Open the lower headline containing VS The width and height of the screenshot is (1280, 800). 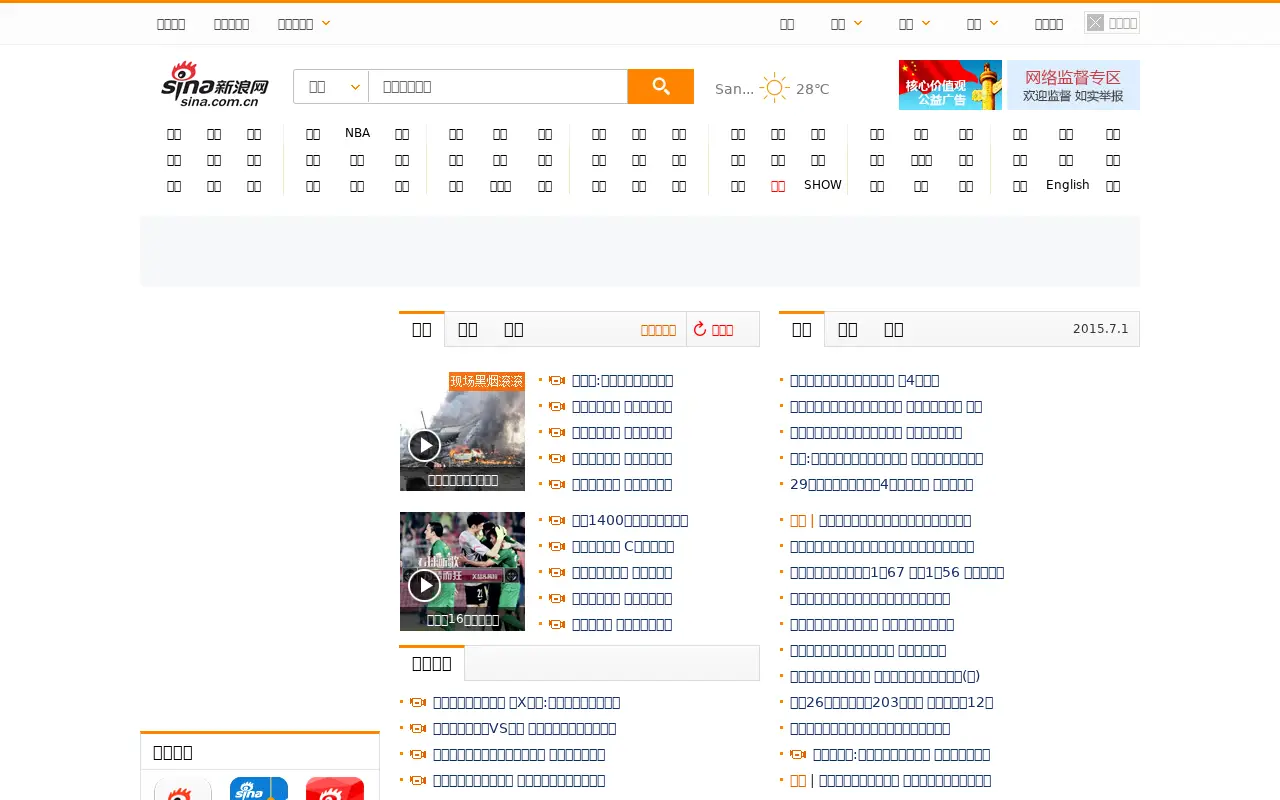(524, 728)
